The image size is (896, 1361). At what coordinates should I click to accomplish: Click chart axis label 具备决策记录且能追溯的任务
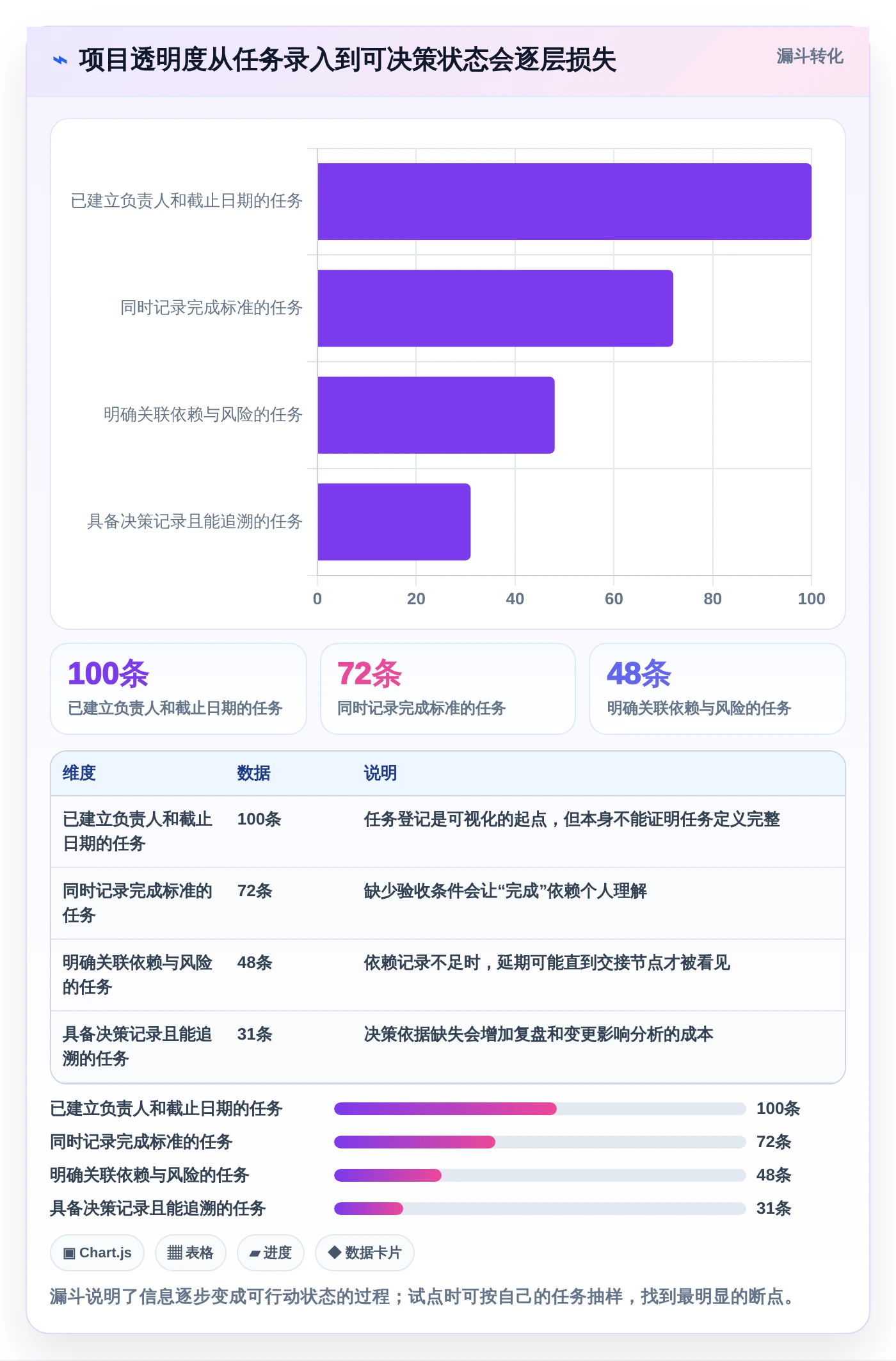coord(195,522)
